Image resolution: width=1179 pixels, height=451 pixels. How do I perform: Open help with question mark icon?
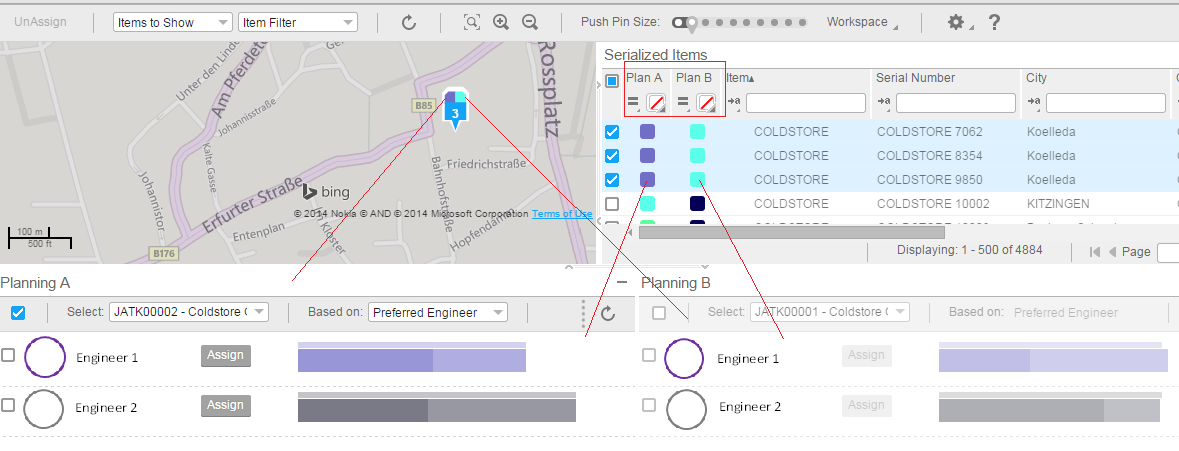(994, 22)
